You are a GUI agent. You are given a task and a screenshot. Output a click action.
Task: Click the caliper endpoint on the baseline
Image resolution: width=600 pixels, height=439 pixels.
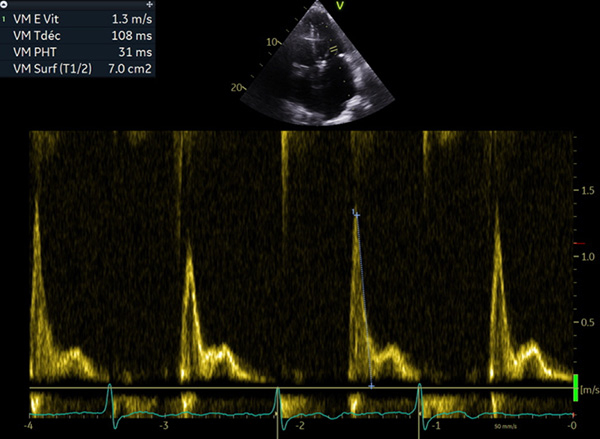[x=371, y=385]
